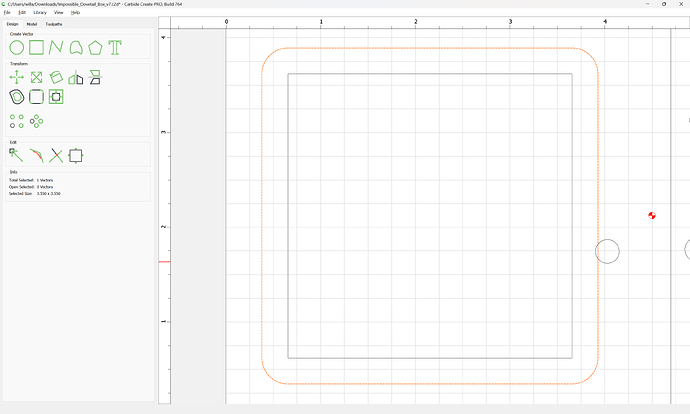Switch to the Toolpaths tab
Viewport: 690px width, 414px height.
coord(54,24)
